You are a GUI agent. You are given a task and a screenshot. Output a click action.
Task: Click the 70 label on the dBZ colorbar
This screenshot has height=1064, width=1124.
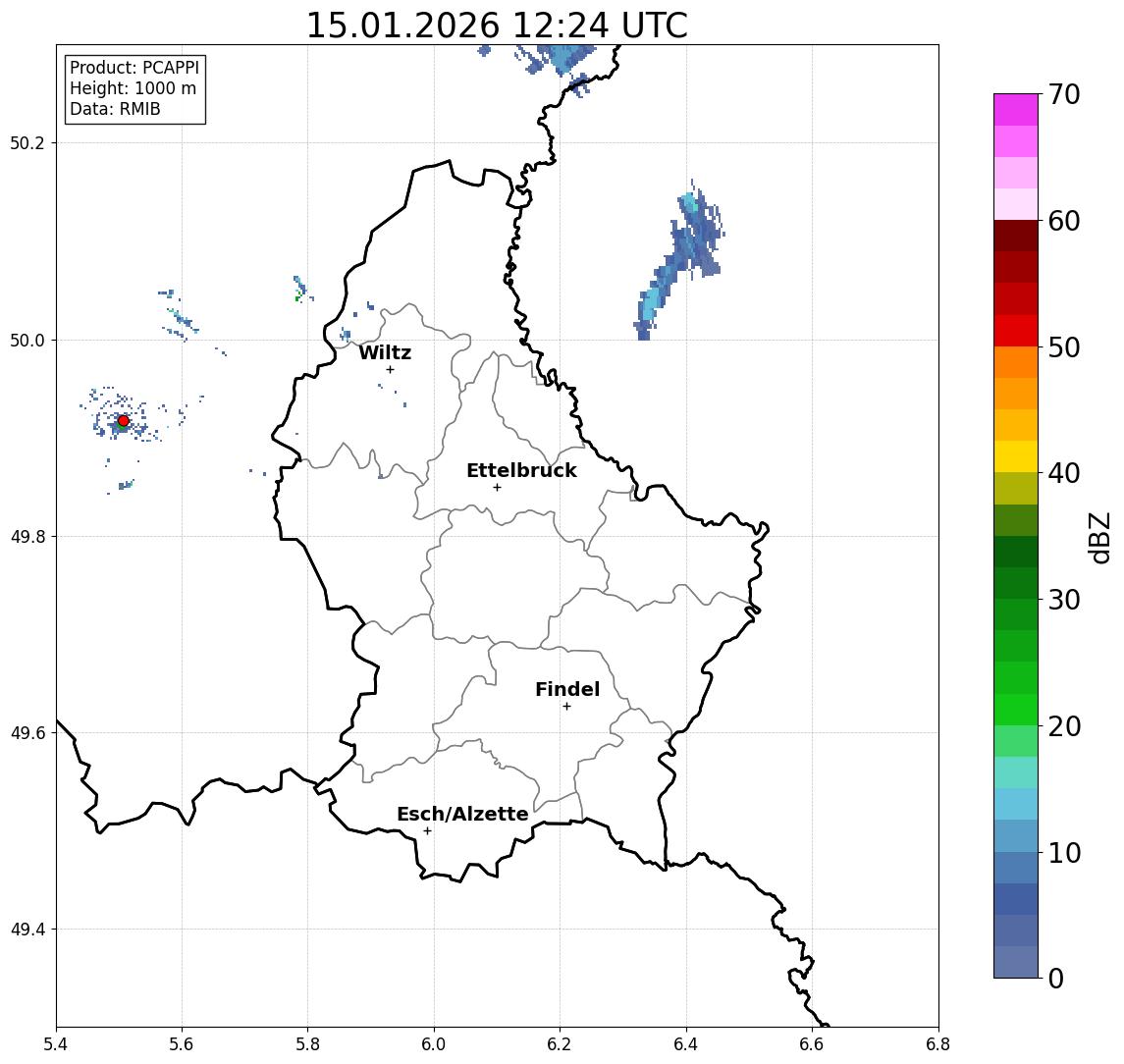1064,94
